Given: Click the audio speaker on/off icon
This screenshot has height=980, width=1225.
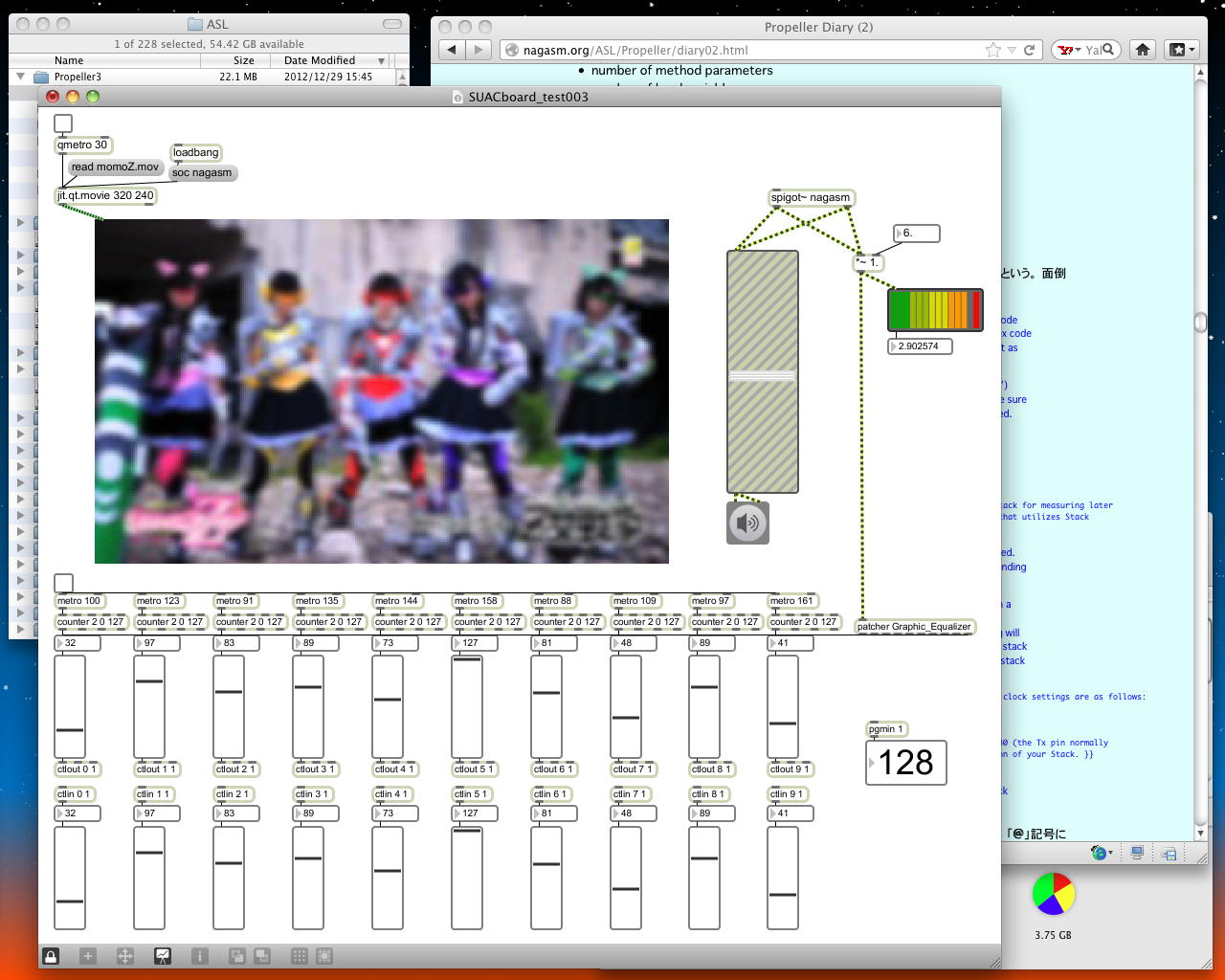Looking at the screenshot, I should point(747,523).
